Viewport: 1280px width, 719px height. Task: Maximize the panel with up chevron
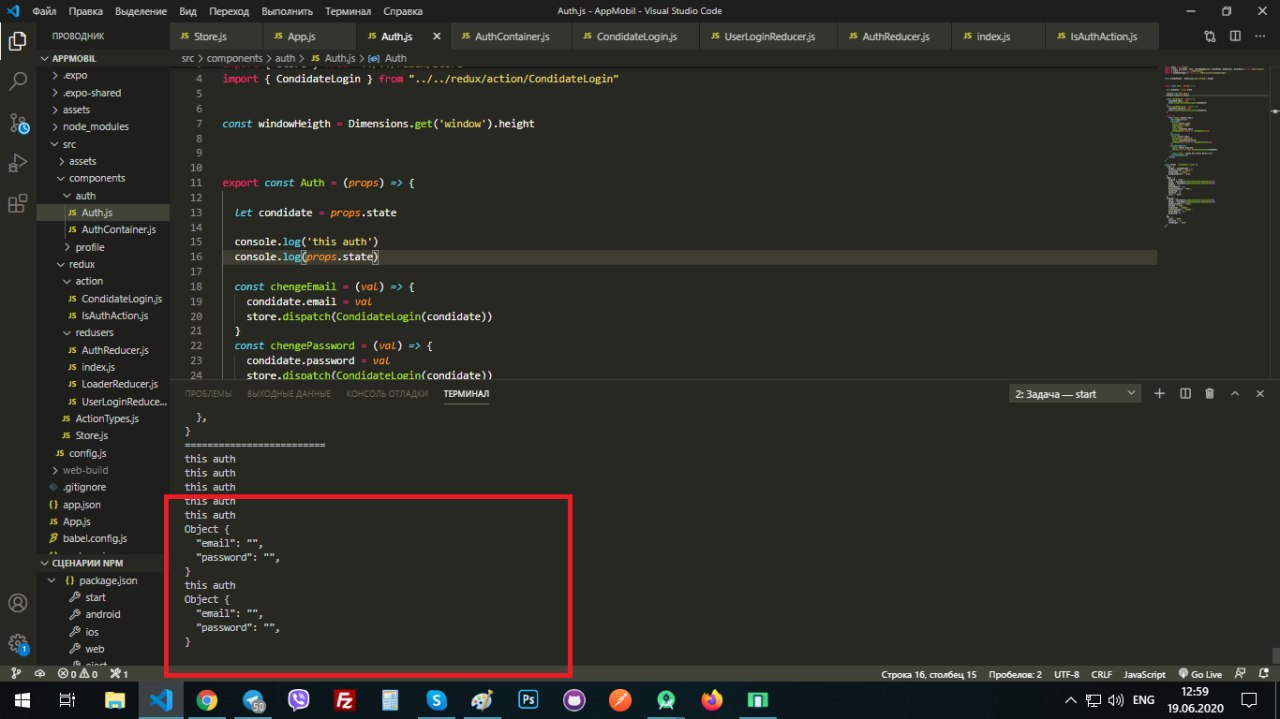click(x=1235, y=394)
